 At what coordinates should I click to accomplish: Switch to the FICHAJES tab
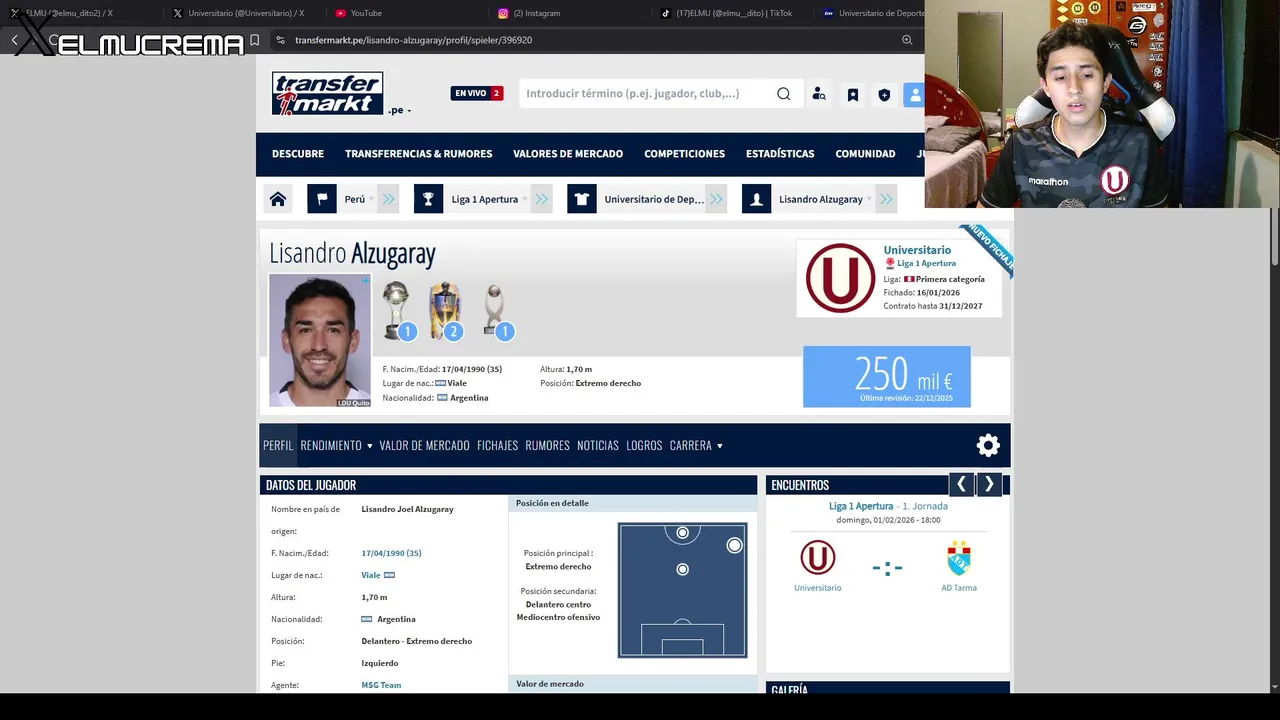tap(497, 446)
